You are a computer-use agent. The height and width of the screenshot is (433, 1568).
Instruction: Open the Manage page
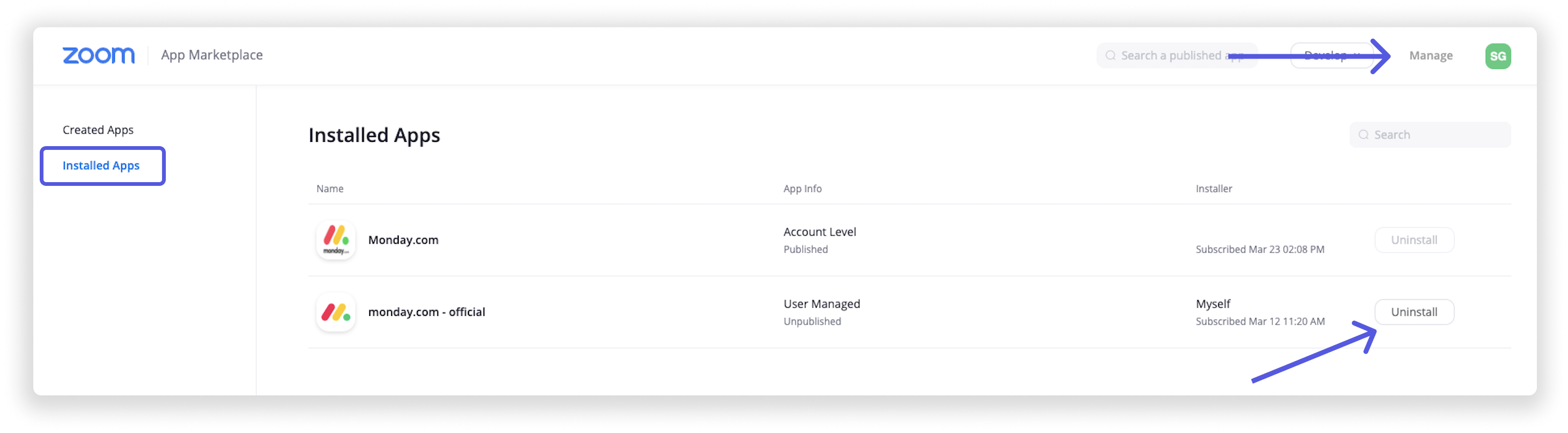pyautogui.click(x=1431, y=55)
